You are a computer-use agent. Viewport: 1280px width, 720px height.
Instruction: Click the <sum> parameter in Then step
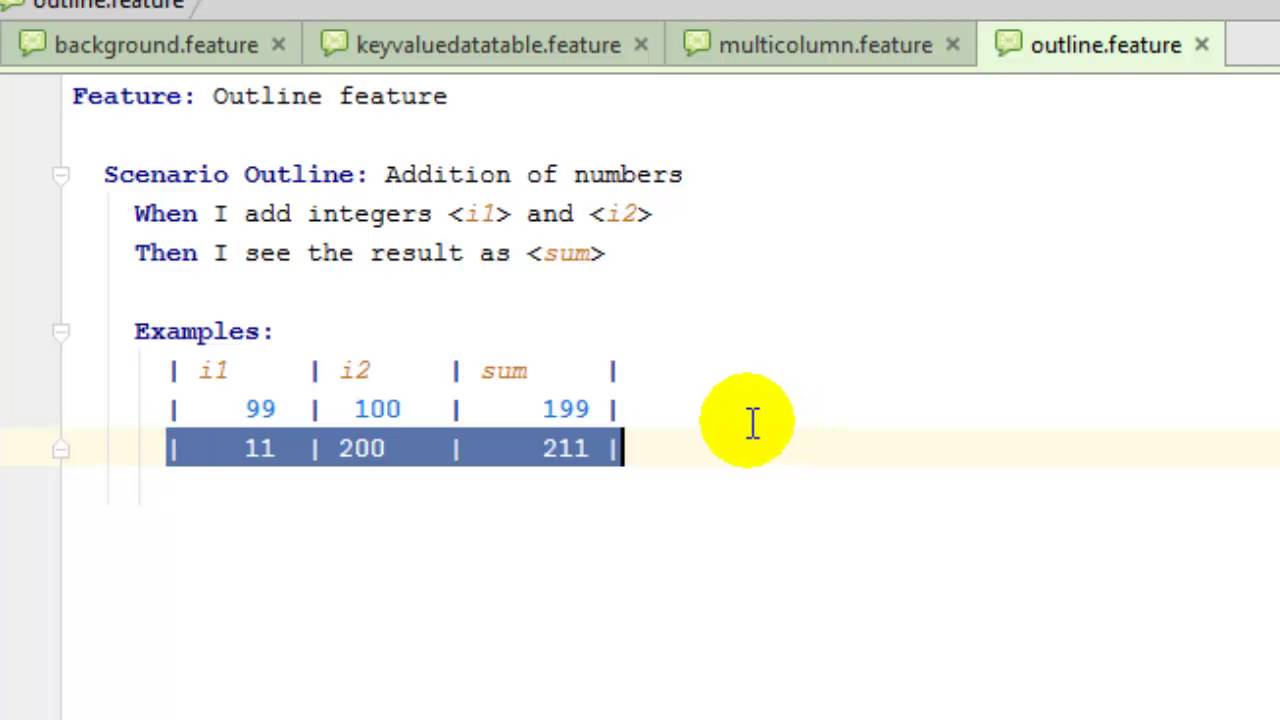[565, 253]
